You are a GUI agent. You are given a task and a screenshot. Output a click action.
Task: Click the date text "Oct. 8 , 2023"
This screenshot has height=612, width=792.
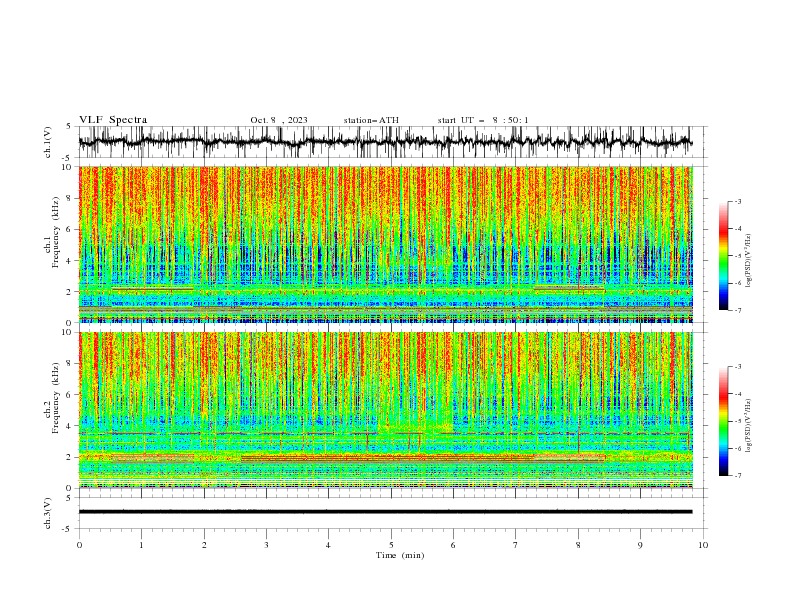tap(279, 120)
